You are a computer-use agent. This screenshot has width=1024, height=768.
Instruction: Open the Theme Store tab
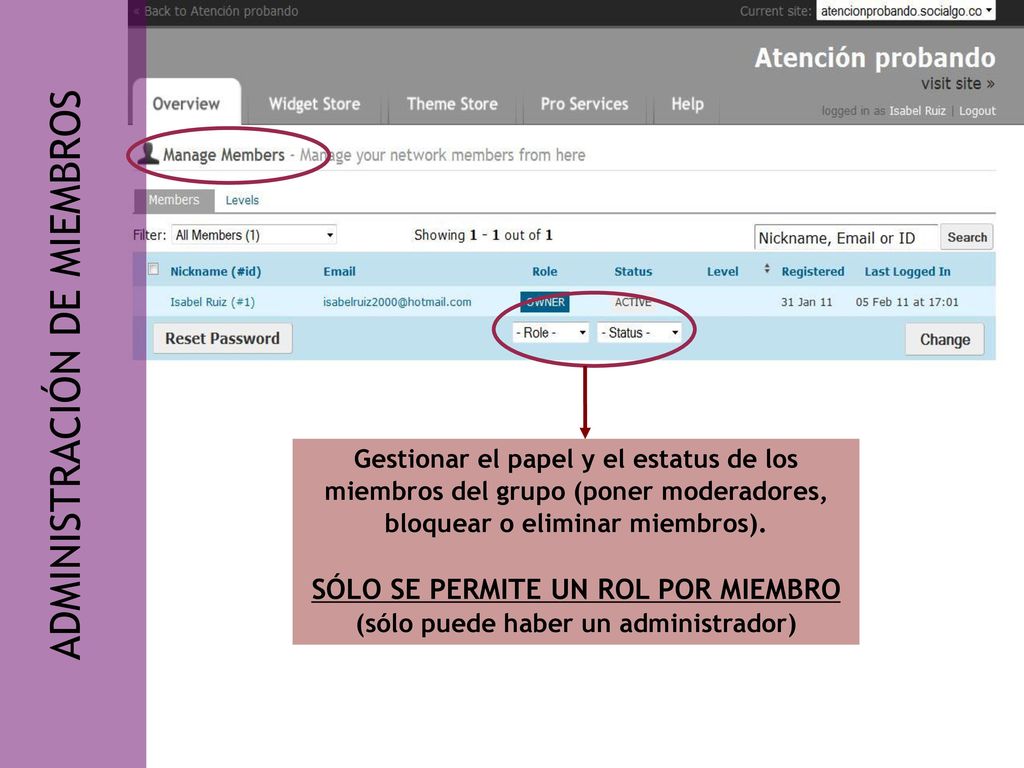[452, 104]
